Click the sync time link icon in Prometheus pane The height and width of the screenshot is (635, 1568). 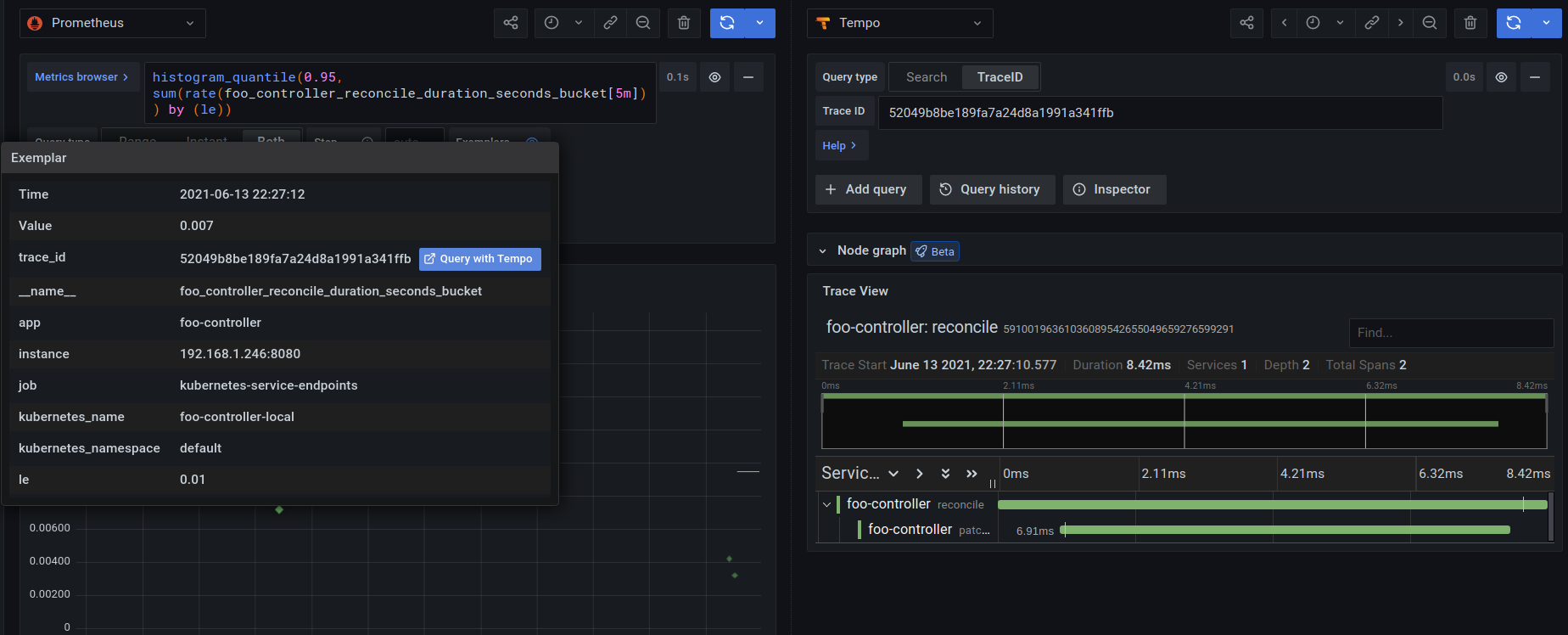(610, 23)
